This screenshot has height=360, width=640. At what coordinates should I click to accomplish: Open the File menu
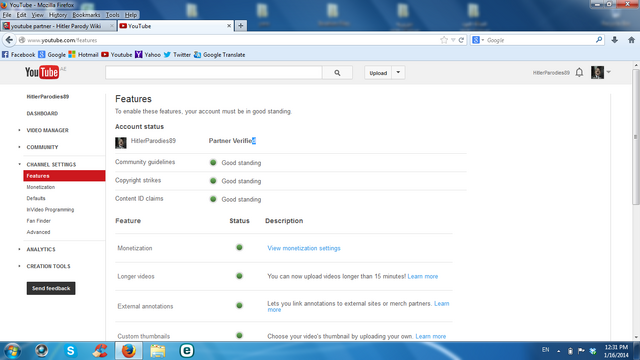coord(7,15)
